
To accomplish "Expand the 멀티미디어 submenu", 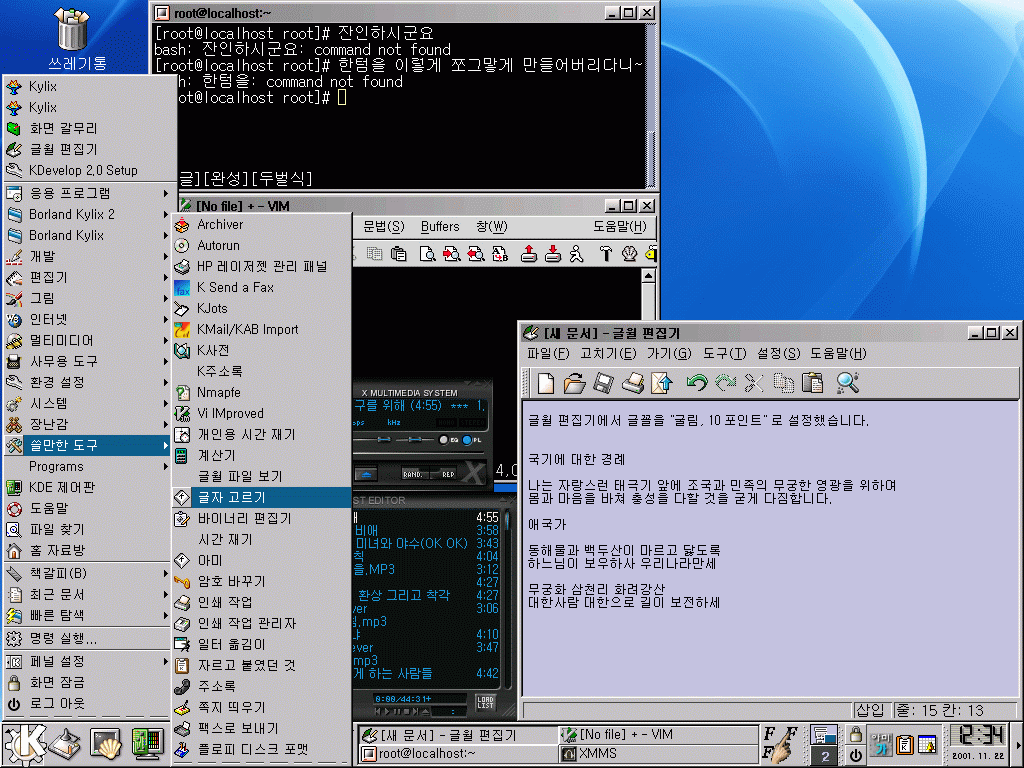I will (x=89, y=340).
